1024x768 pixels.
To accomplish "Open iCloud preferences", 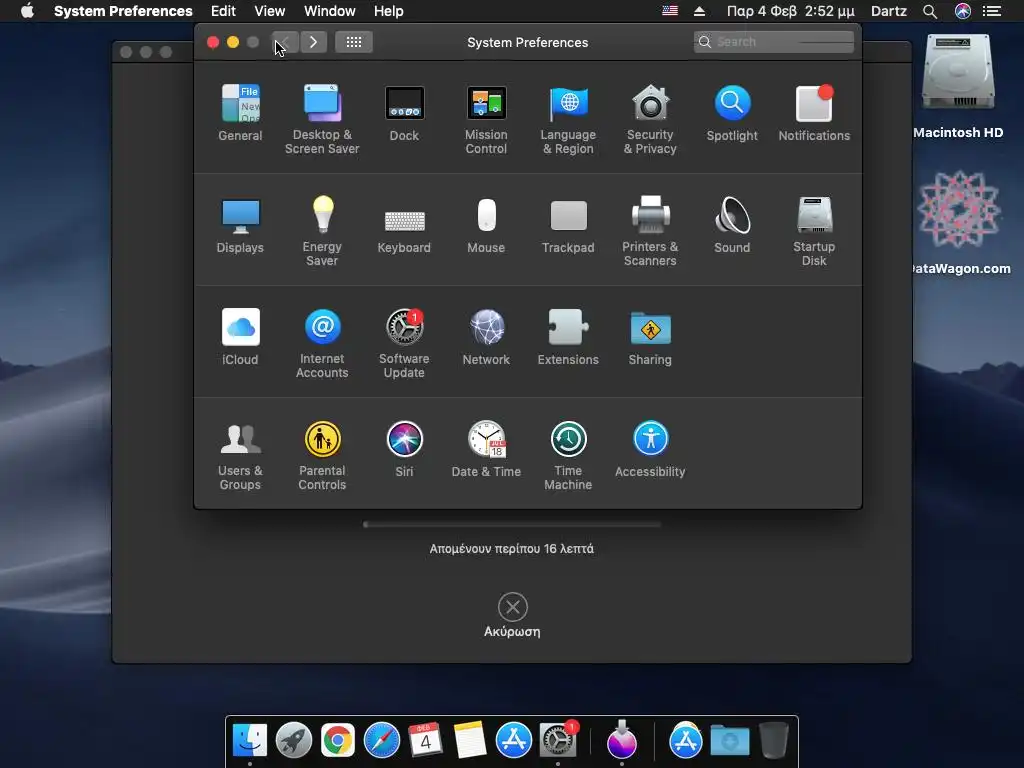I will pos(240,337).
